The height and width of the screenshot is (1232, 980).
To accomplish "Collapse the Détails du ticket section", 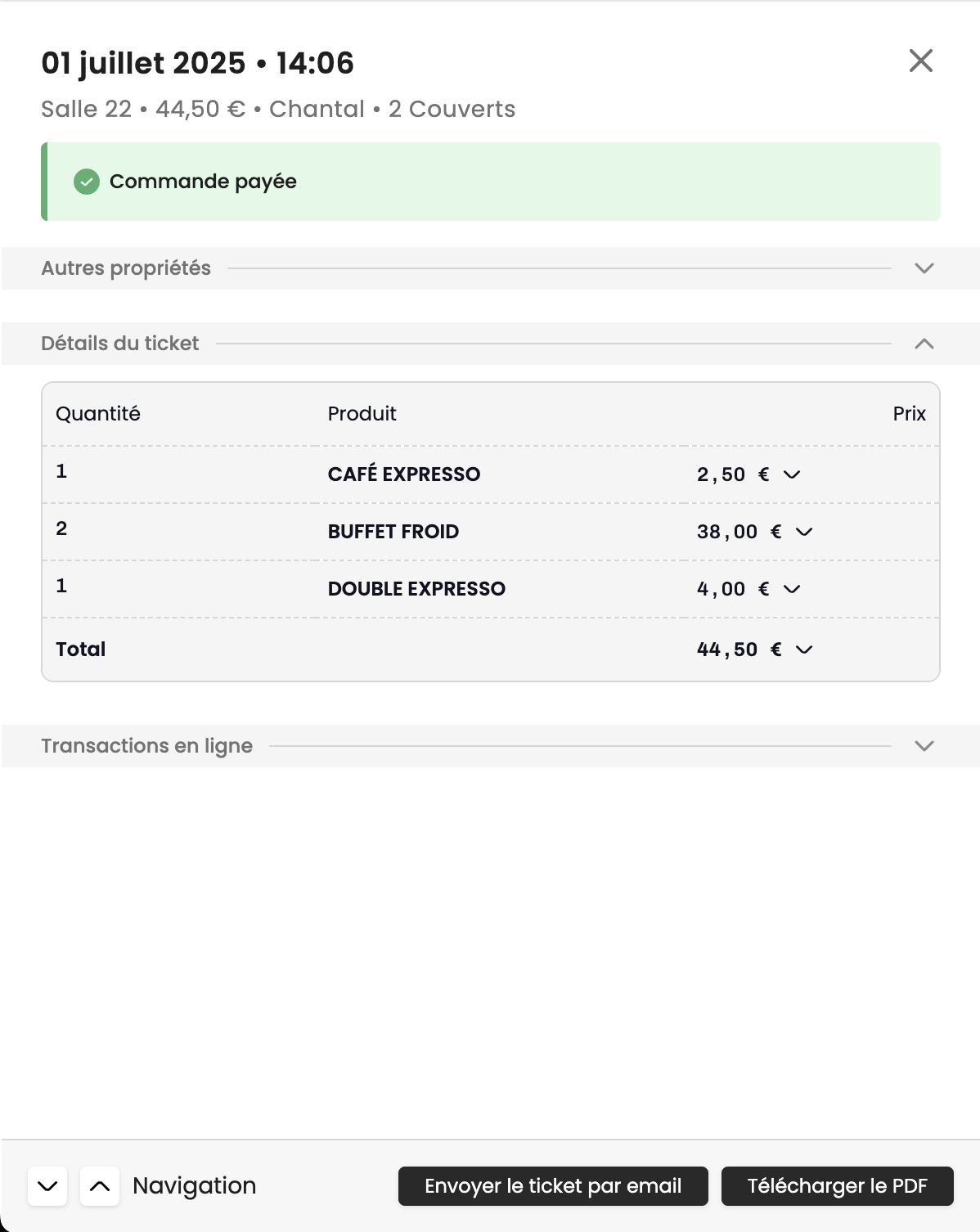I will point(924,344).
